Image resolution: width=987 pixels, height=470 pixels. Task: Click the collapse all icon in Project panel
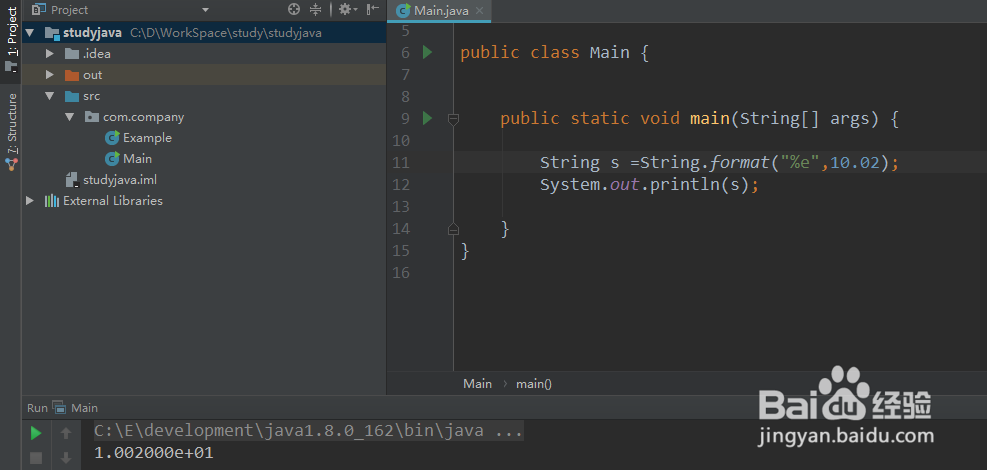tap(316, 9)
